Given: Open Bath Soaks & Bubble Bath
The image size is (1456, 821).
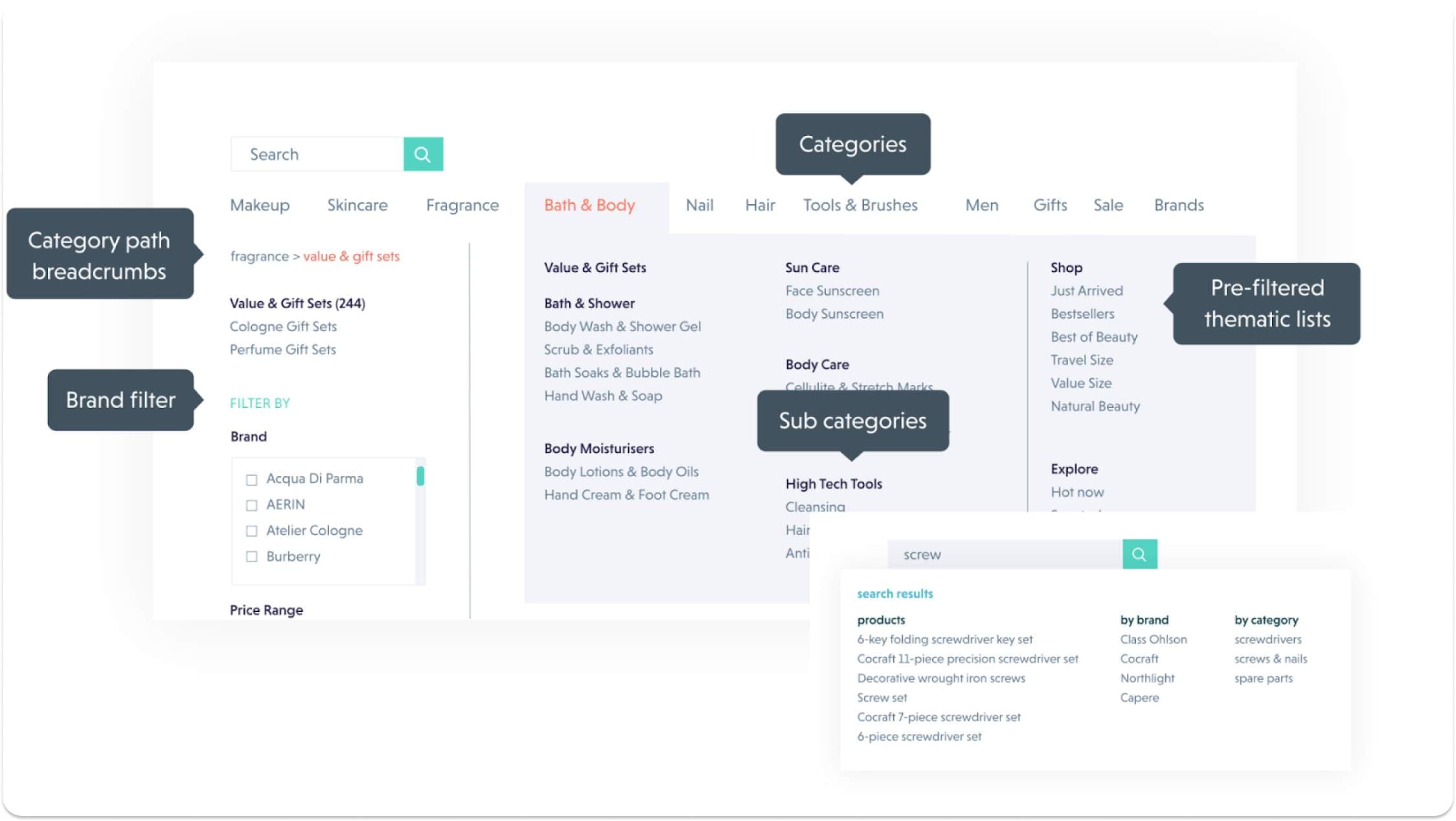Looking at the screenshot, I should 622,373.
